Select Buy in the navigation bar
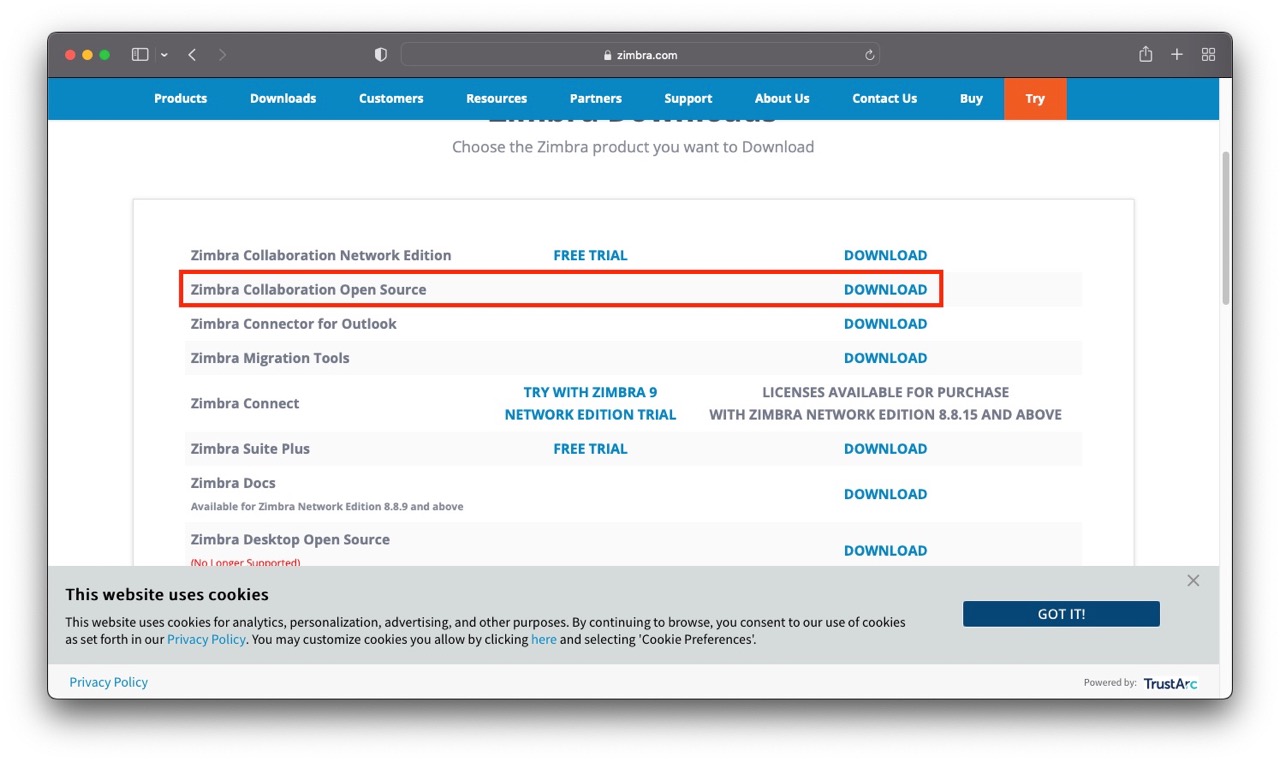Viewport: 1280px width, 762px height. (x=971, y=98)
